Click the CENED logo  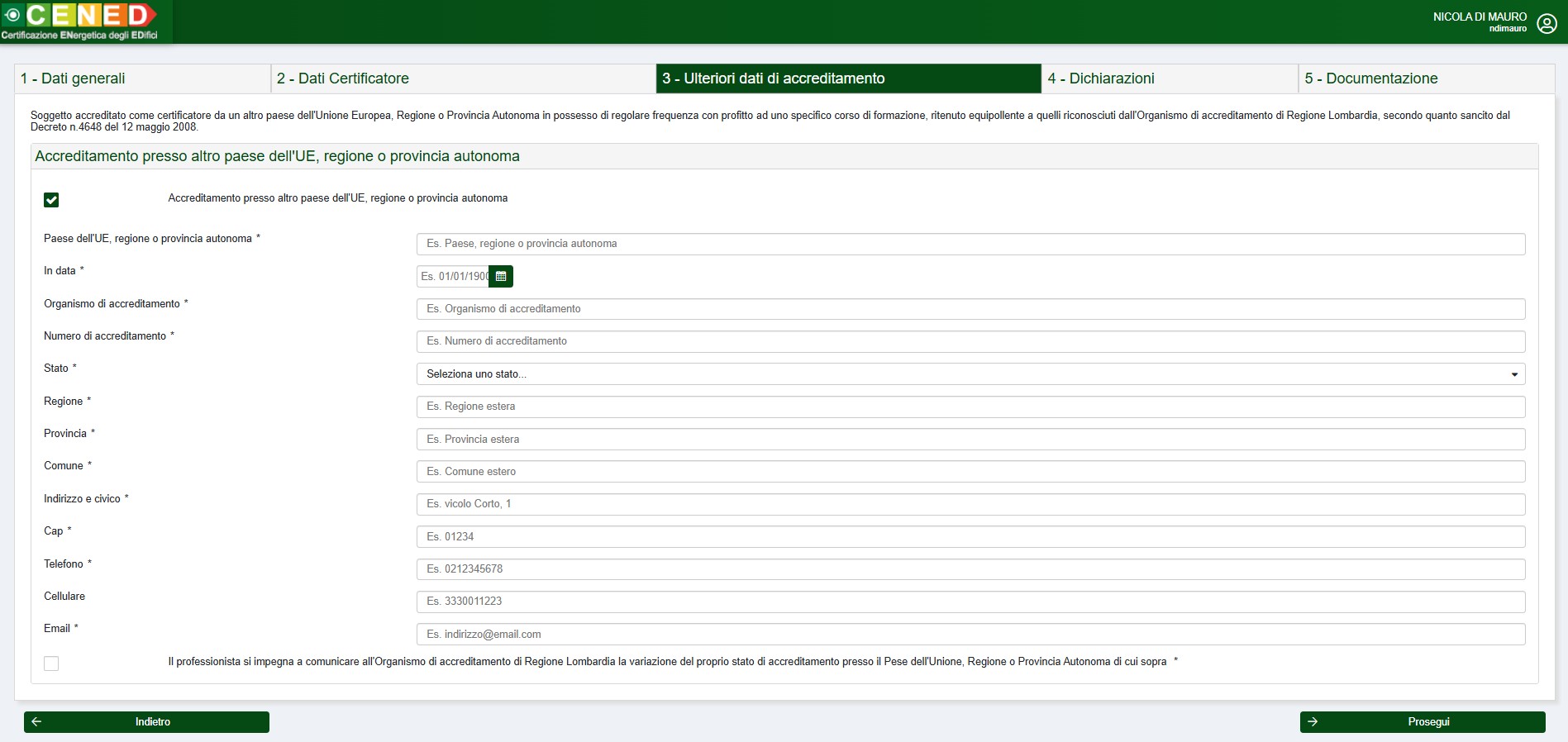pyautogui.click(x=80, y=21)
